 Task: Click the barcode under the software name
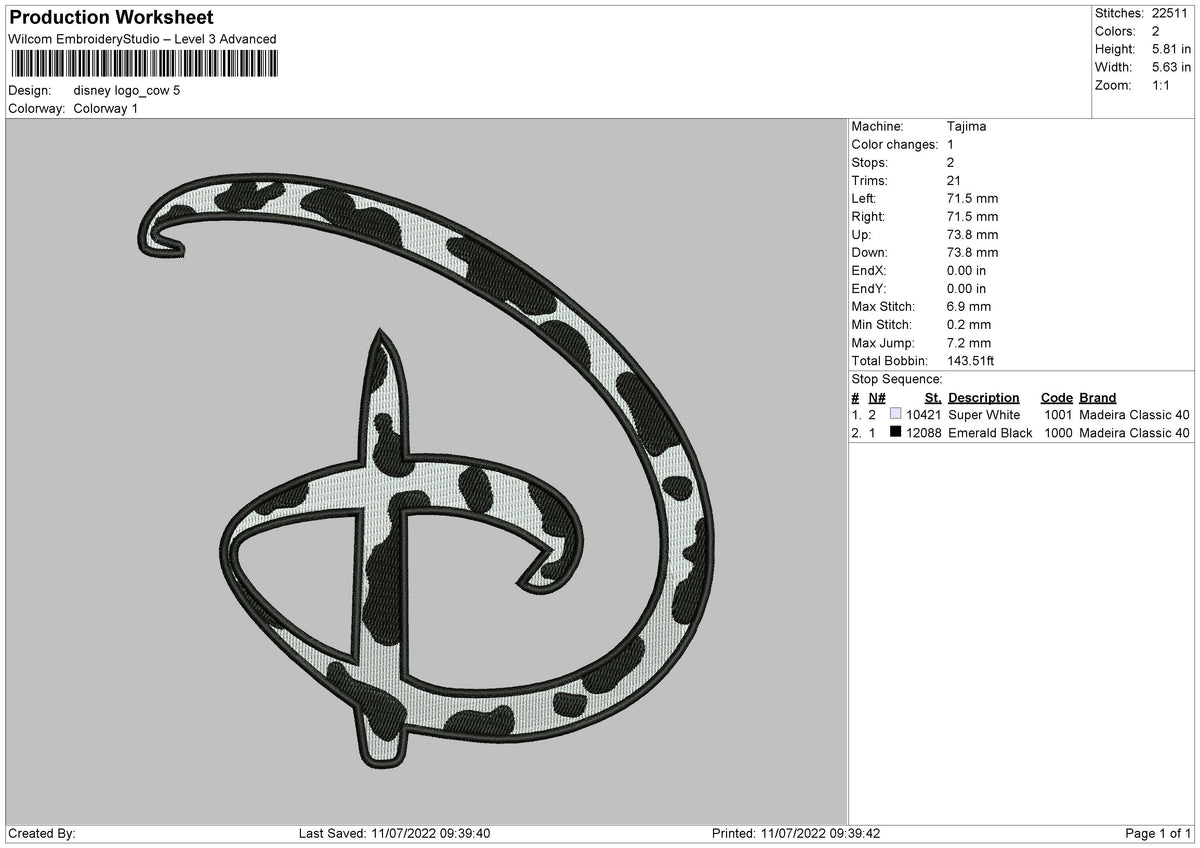point(145,64)
